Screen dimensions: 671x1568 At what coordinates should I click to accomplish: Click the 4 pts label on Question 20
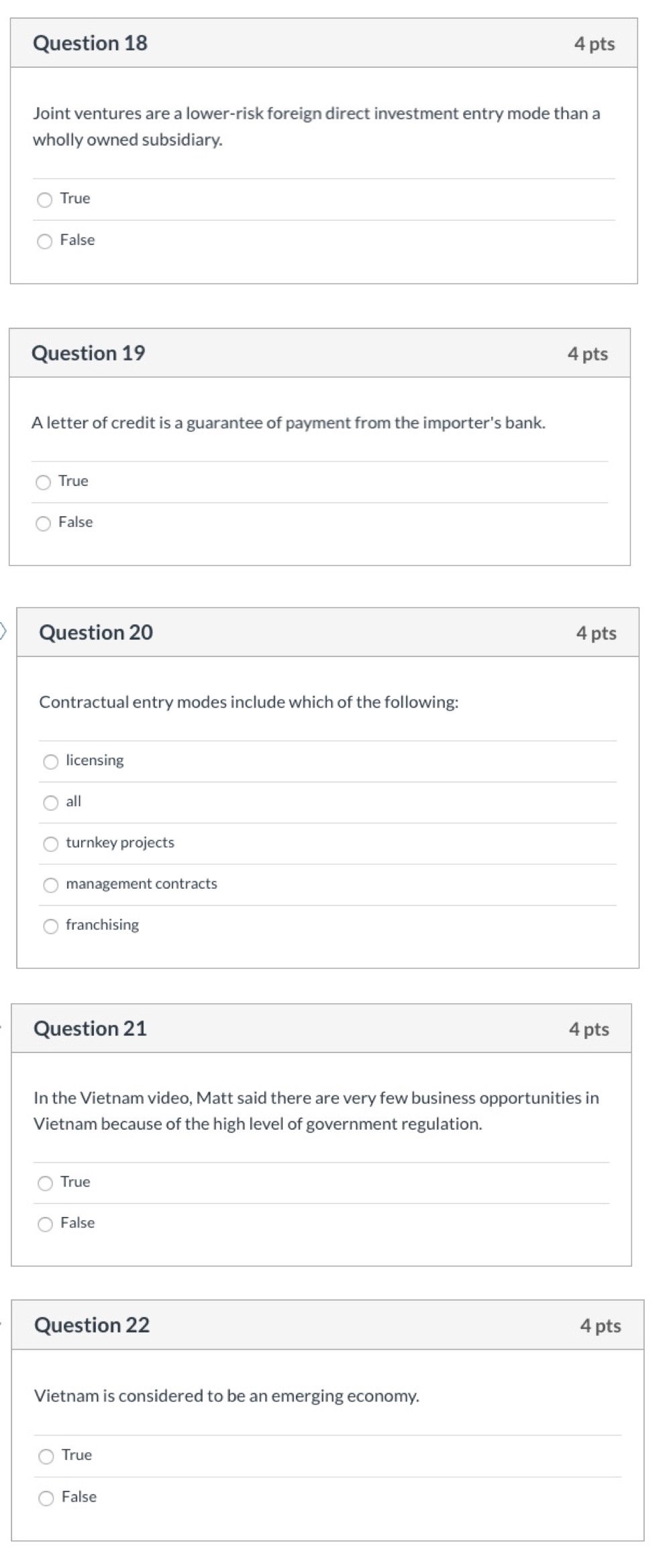[597, 632]
